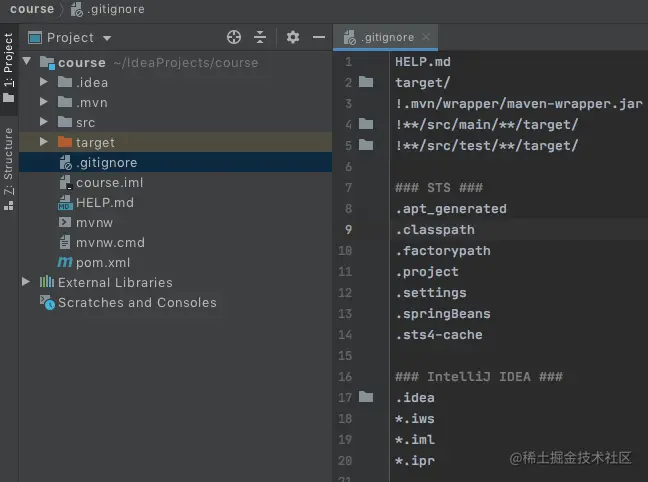This screenshot has height=482, width=648.
Task: Click the ### STS ### comment line
Action: tap(438, 188)
